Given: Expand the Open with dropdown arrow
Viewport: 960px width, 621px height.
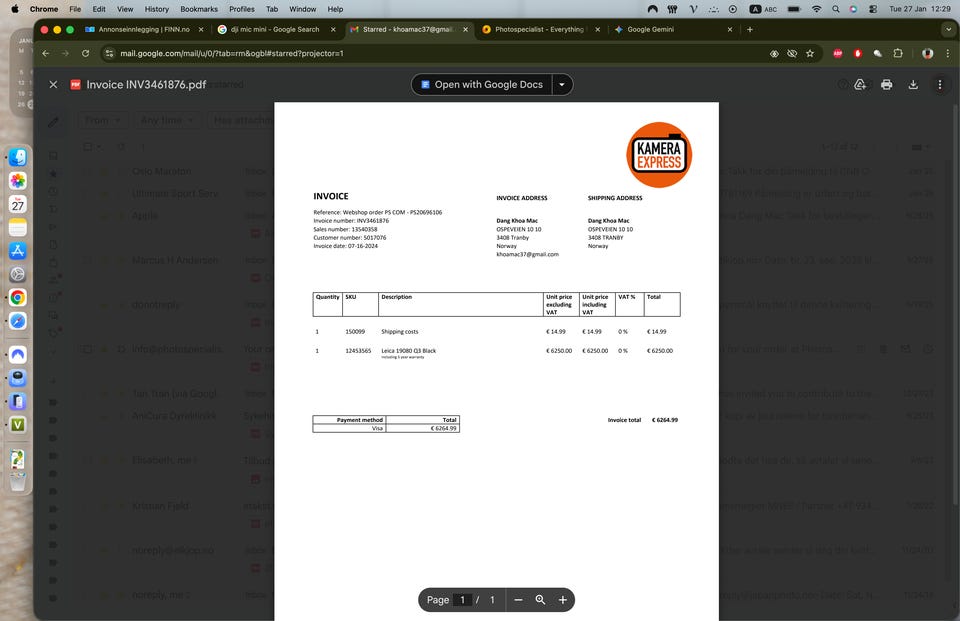Looking at the screenshot, I should point(562,85).
